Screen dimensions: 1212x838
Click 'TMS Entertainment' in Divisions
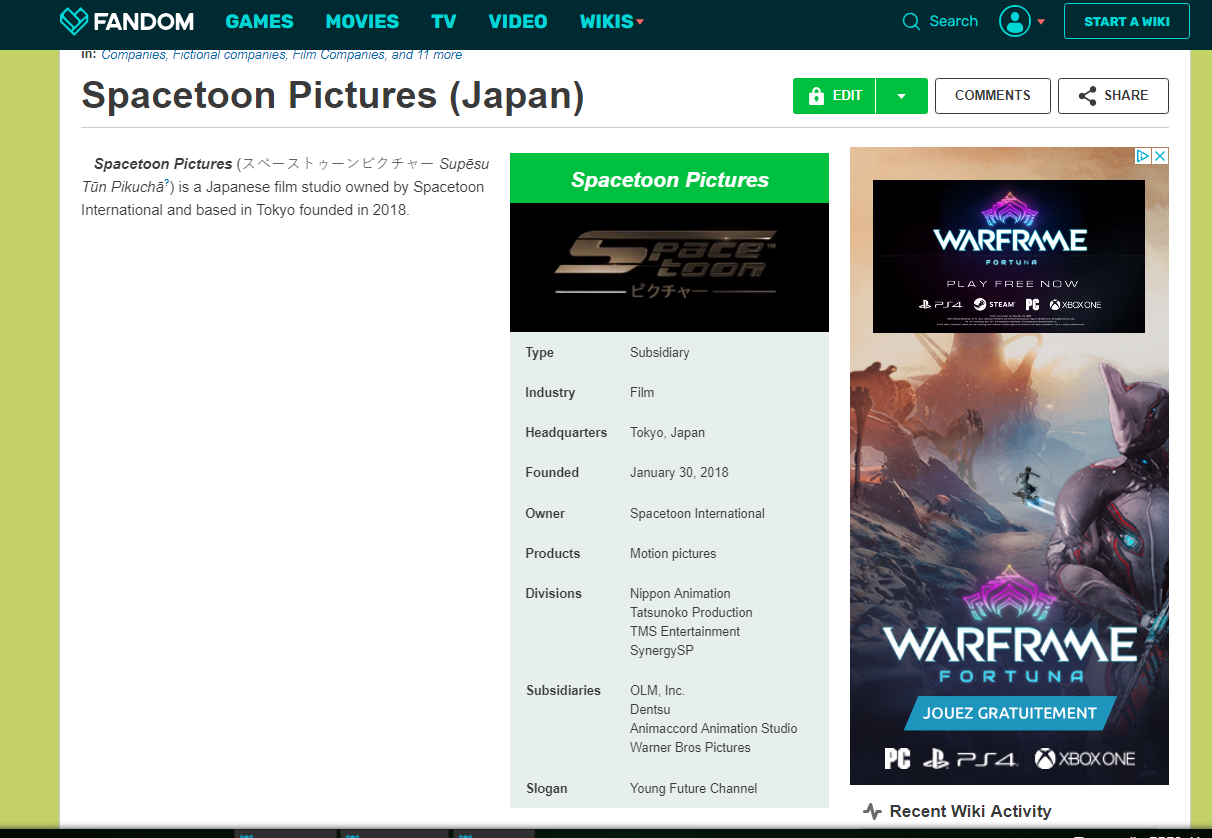685,632
